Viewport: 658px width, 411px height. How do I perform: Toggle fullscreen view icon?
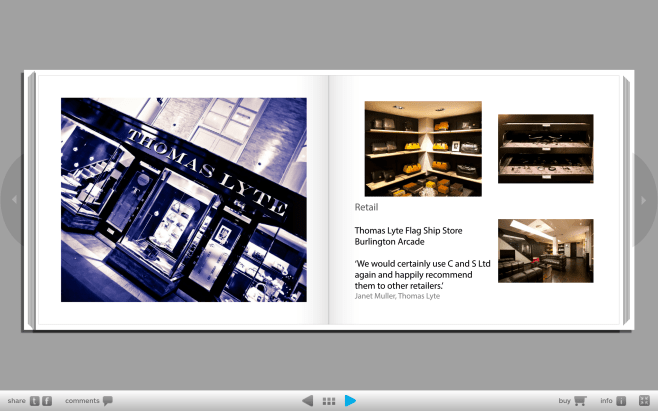pyautogui.click(x=644, y=401)
